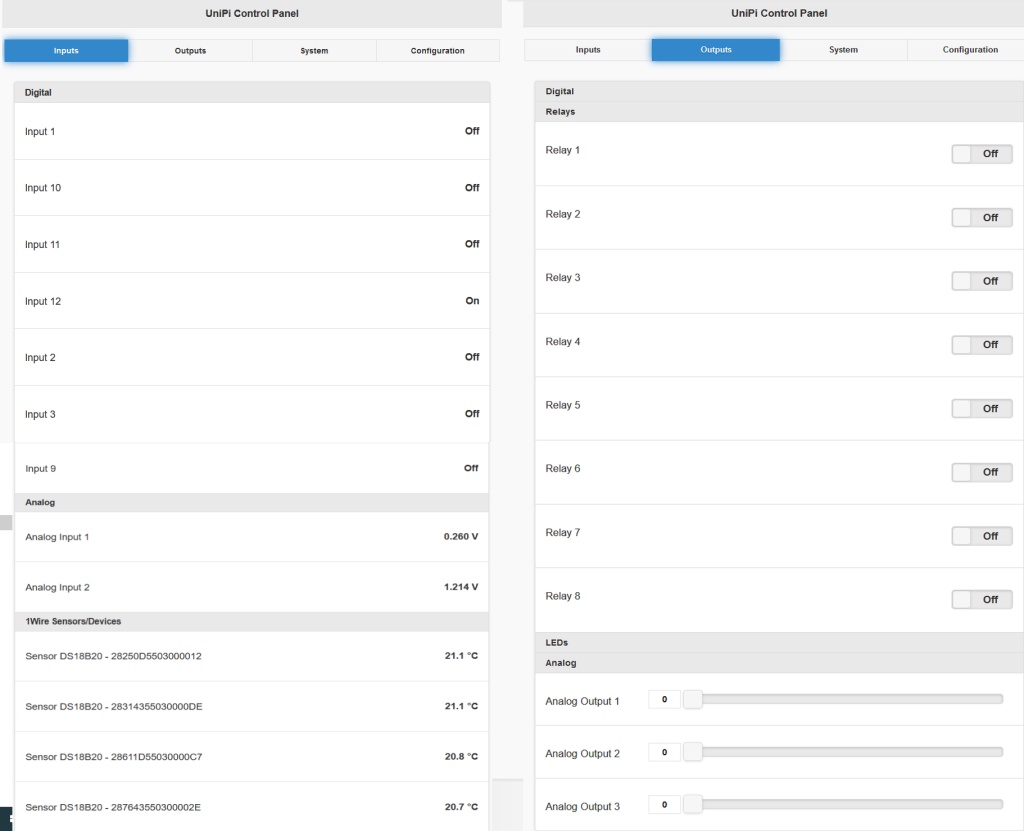Click sensor 287643550300002E row

tap(251, 807)
